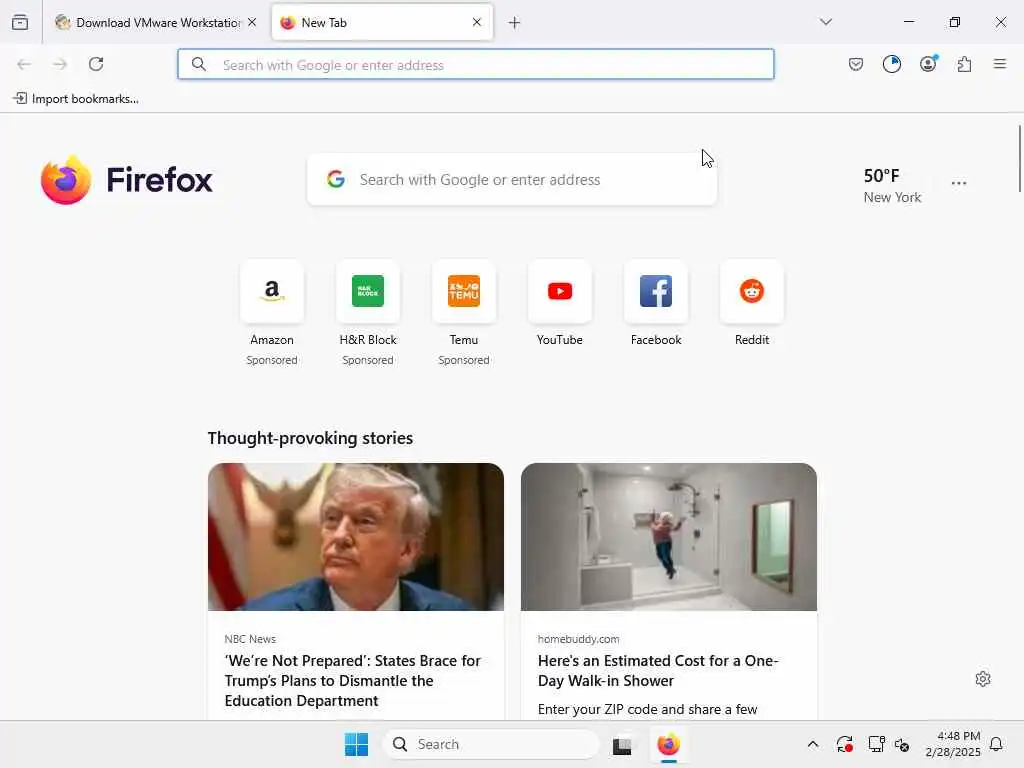
Task: Open the clock showing 4:48 PM
Action: [x=953, y=744]
